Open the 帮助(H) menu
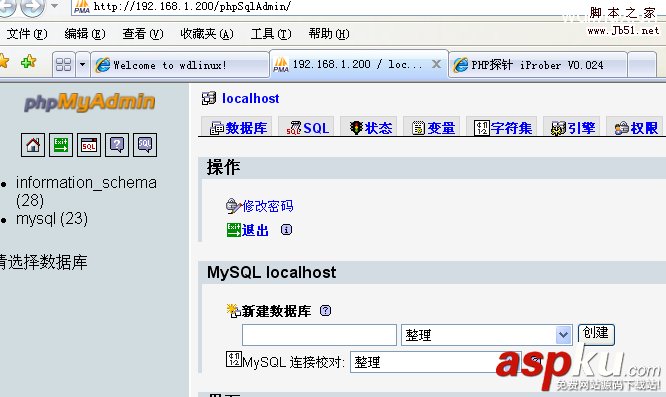Image resolution: width=666 pixels, height=397 pixels. point(329,34)
